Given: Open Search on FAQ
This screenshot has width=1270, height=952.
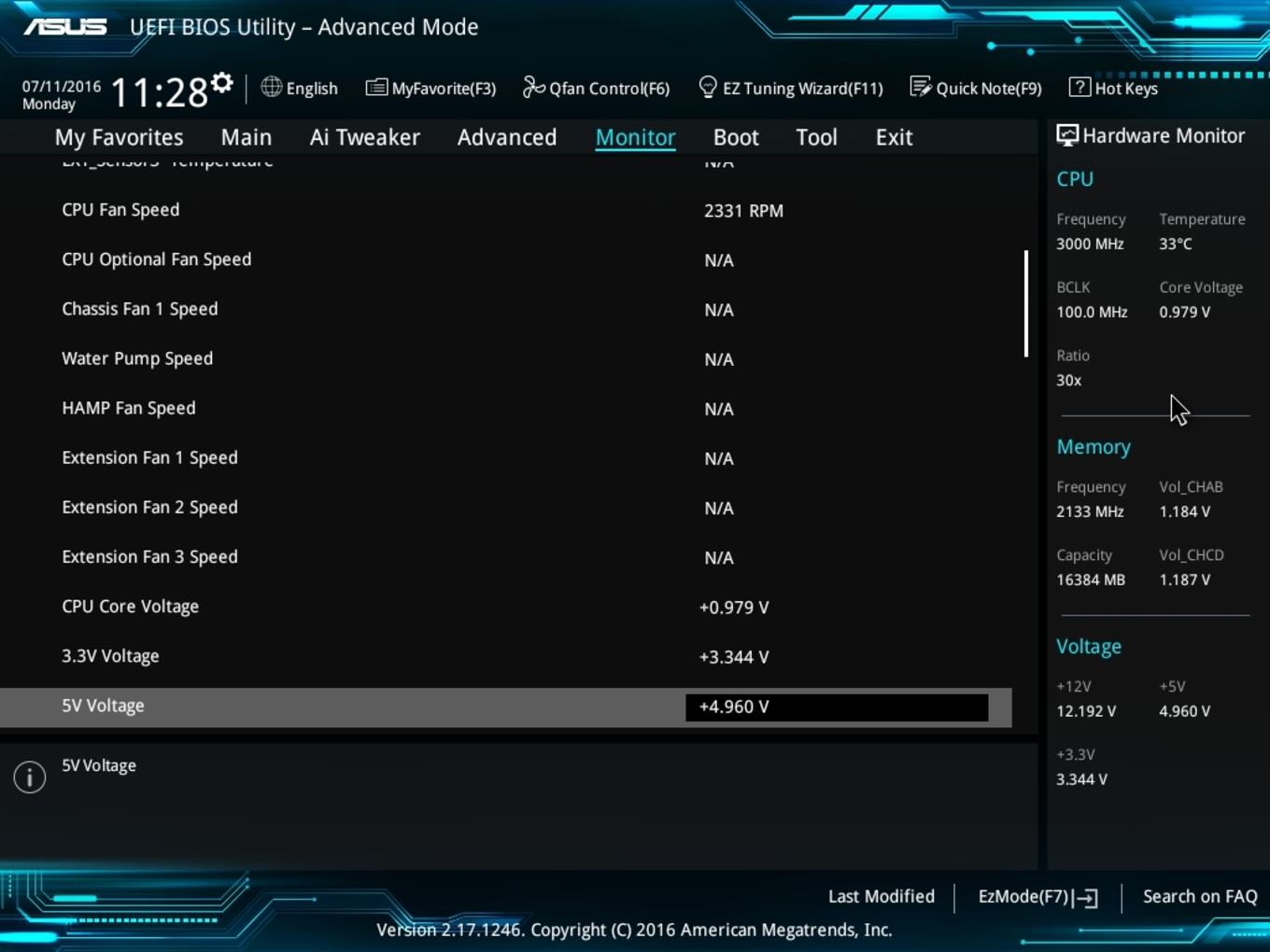Looking at the screenshot, I should pyautogui.click(x=1200, y=896).
